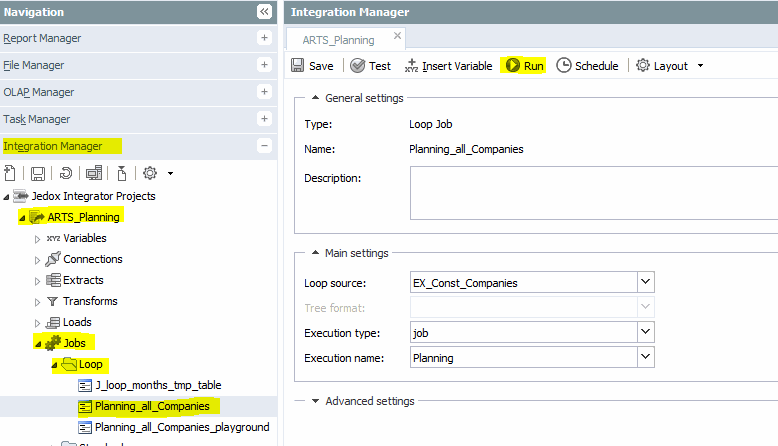Image resolution: width=778 pixels, height=446 pixels.
Task: Click the Execution type field showing job
Action: click(524, 332)
